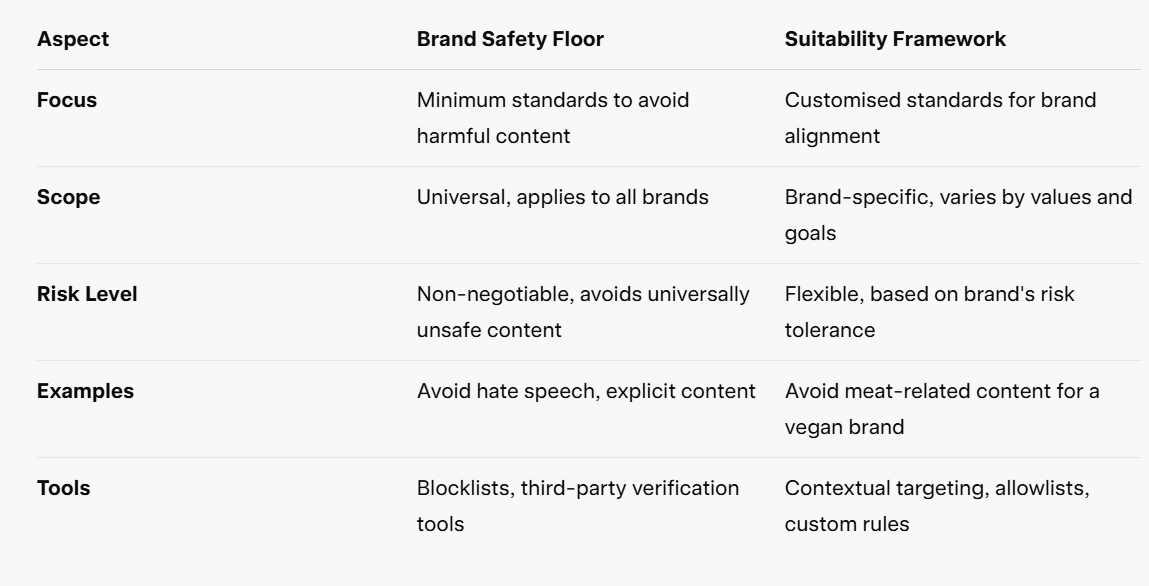1149x586 pixels.
Task: Select the Suitability Framework column header
Action: tap(895, 40)
